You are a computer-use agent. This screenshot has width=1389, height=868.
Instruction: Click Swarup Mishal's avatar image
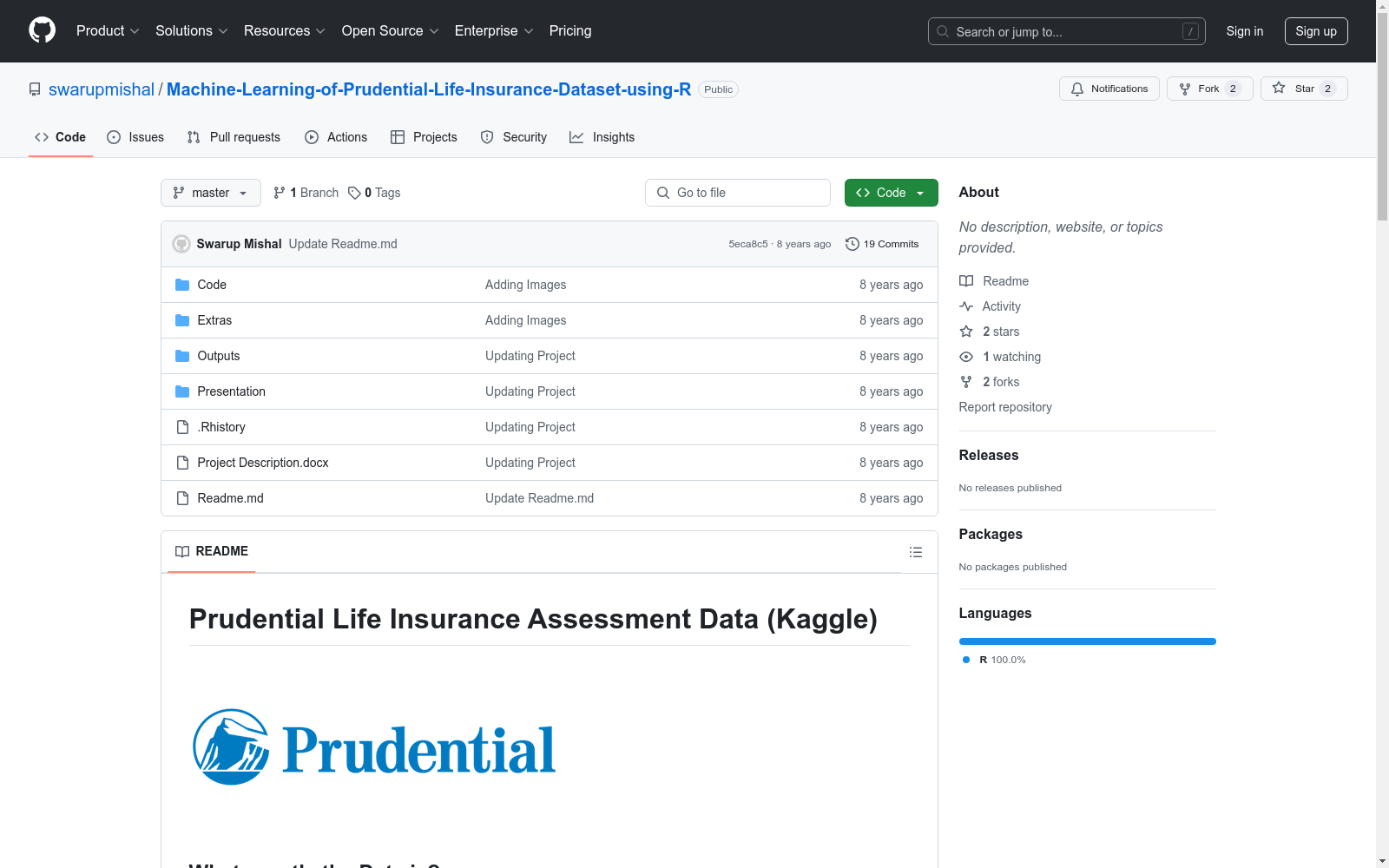pos(181,244)
